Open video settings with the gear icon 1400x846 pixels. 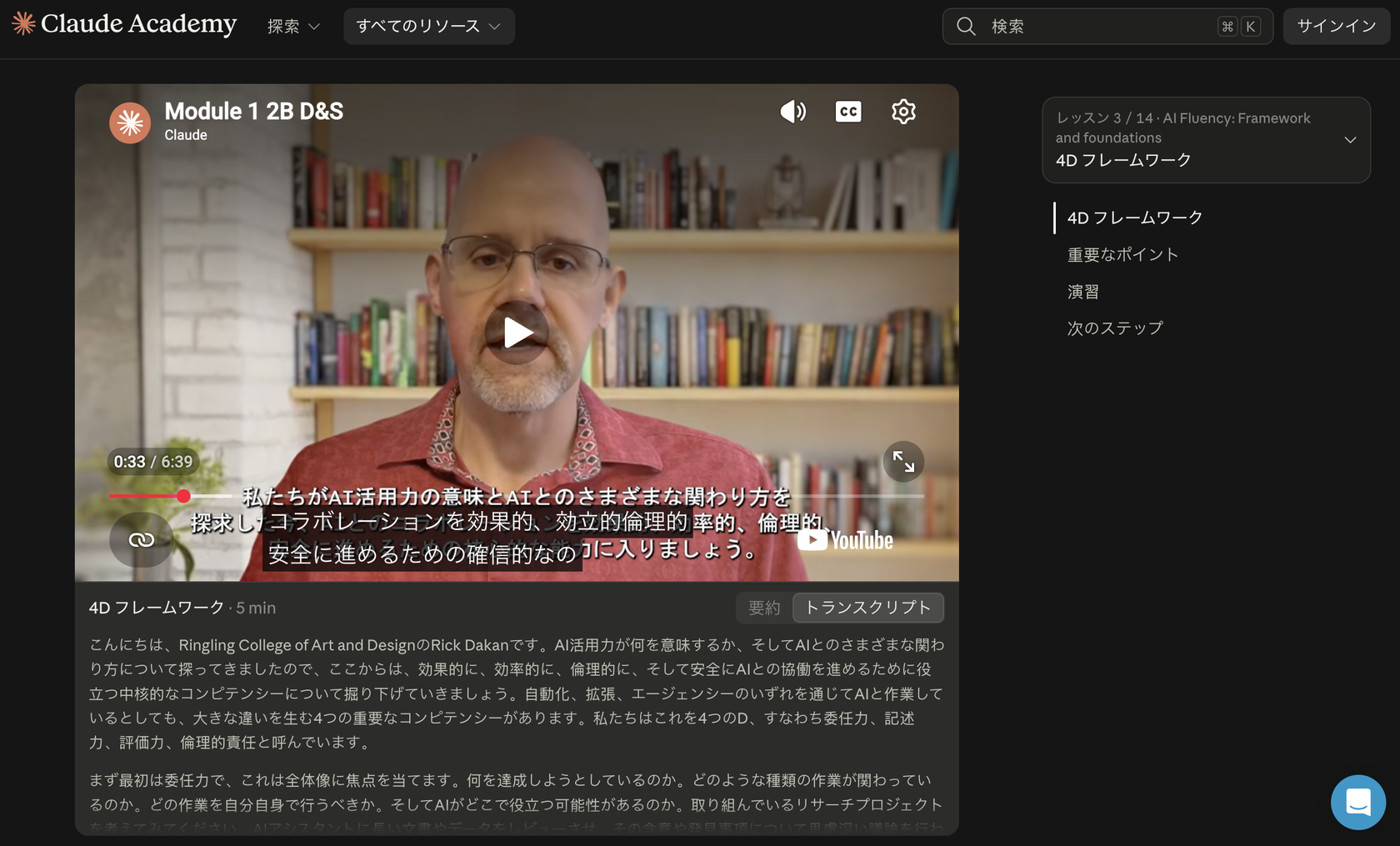[x=903, y=112]
